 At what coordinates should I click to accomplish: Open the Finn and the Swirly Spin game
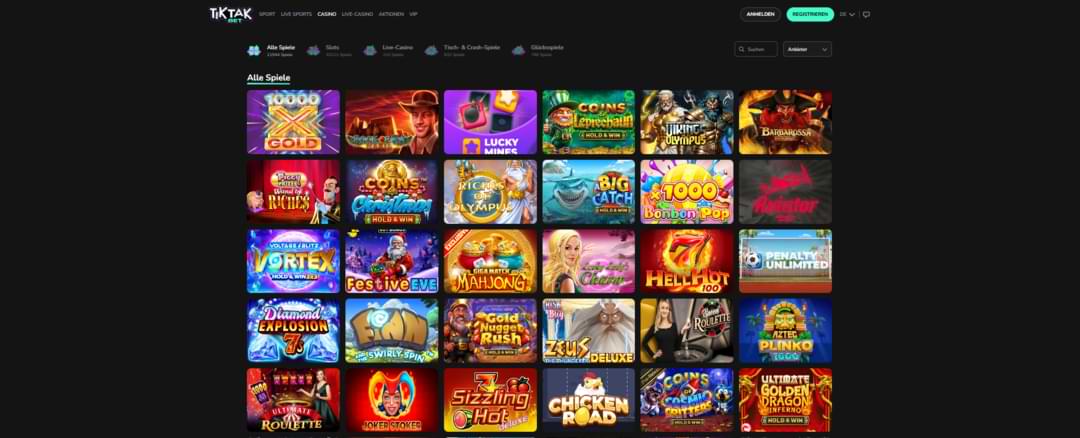pyautogui.click(x=392, y=331)
